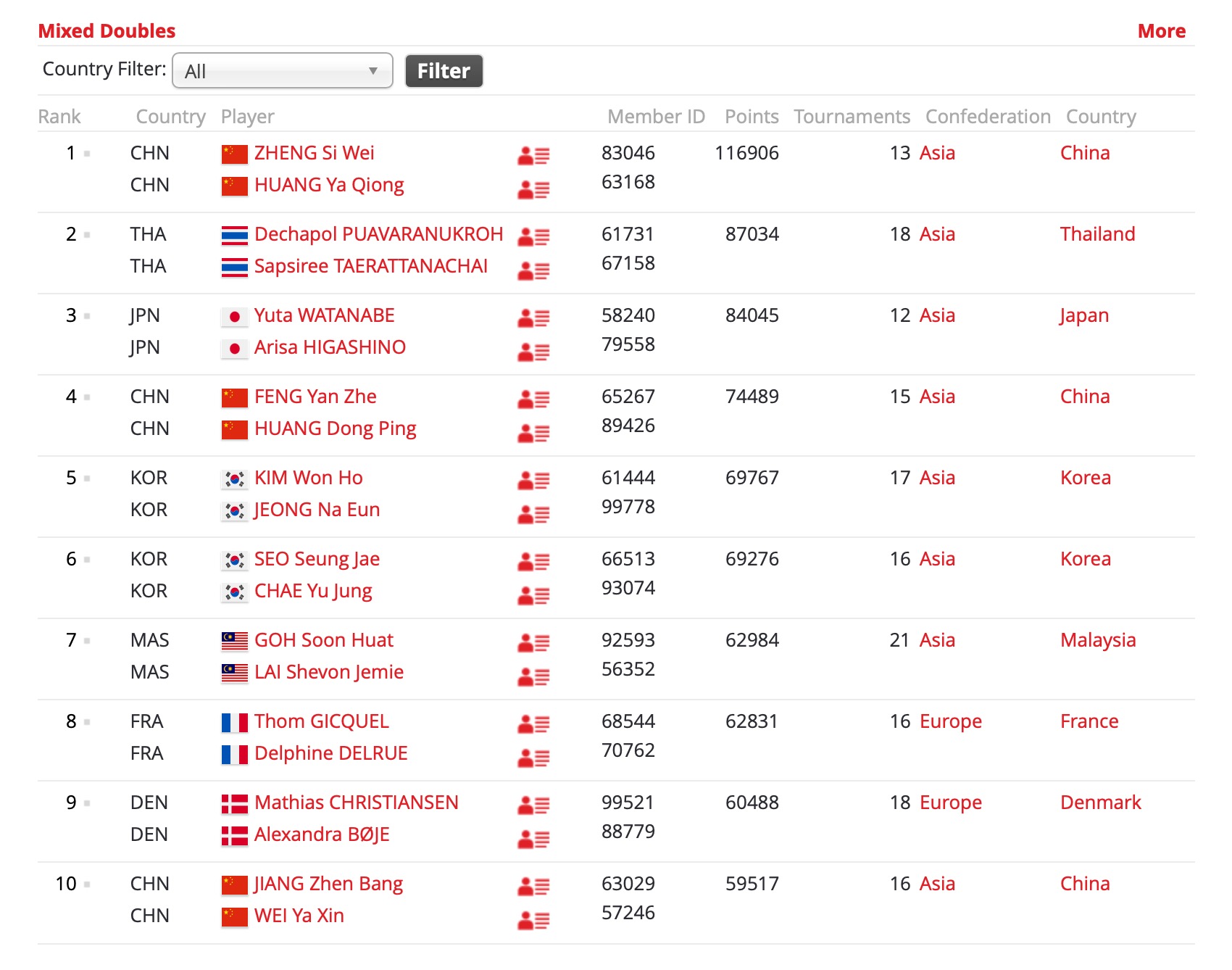Select member ID 83046
Screen dimensions: 1232x970
coord(628,153)
